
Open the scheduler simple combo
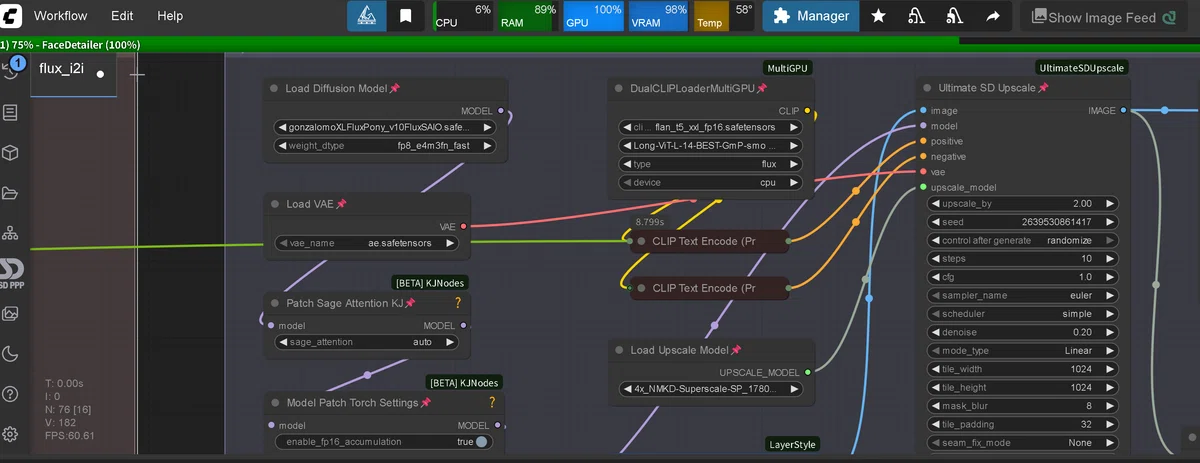click(1022, 314)
